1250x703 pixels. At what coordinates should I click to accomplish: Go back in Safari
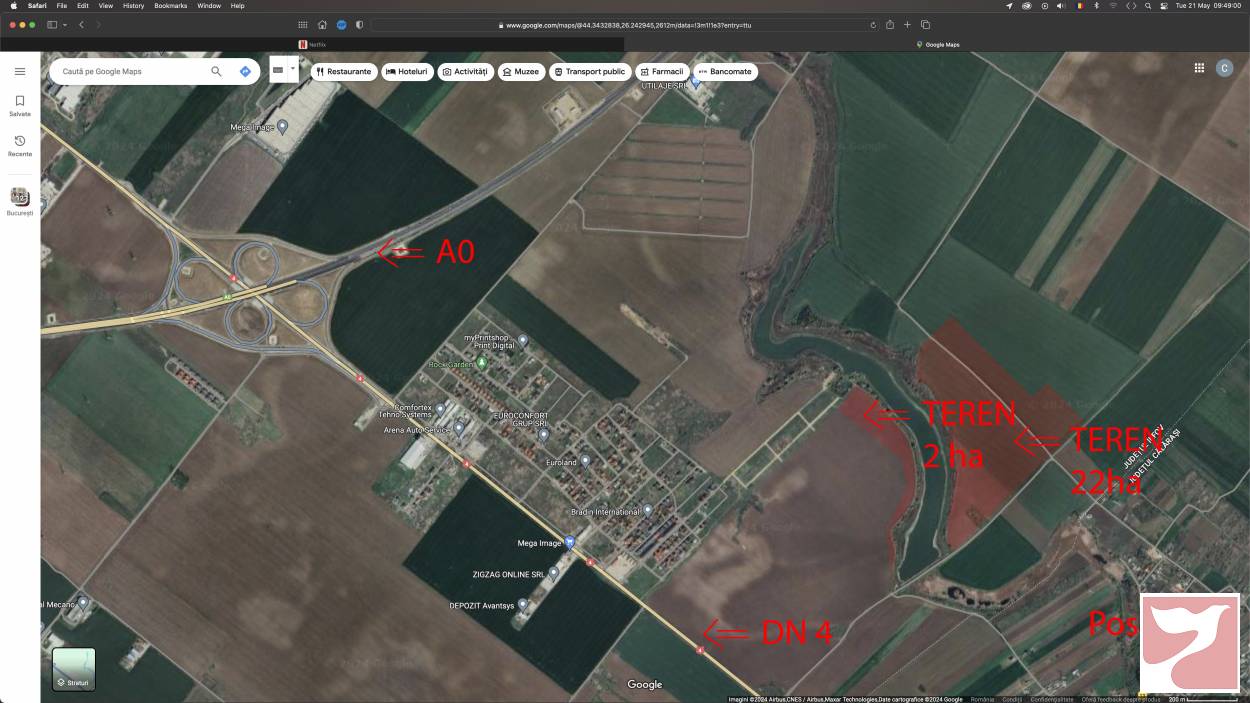pyautogui.click(x=82, y=25)
